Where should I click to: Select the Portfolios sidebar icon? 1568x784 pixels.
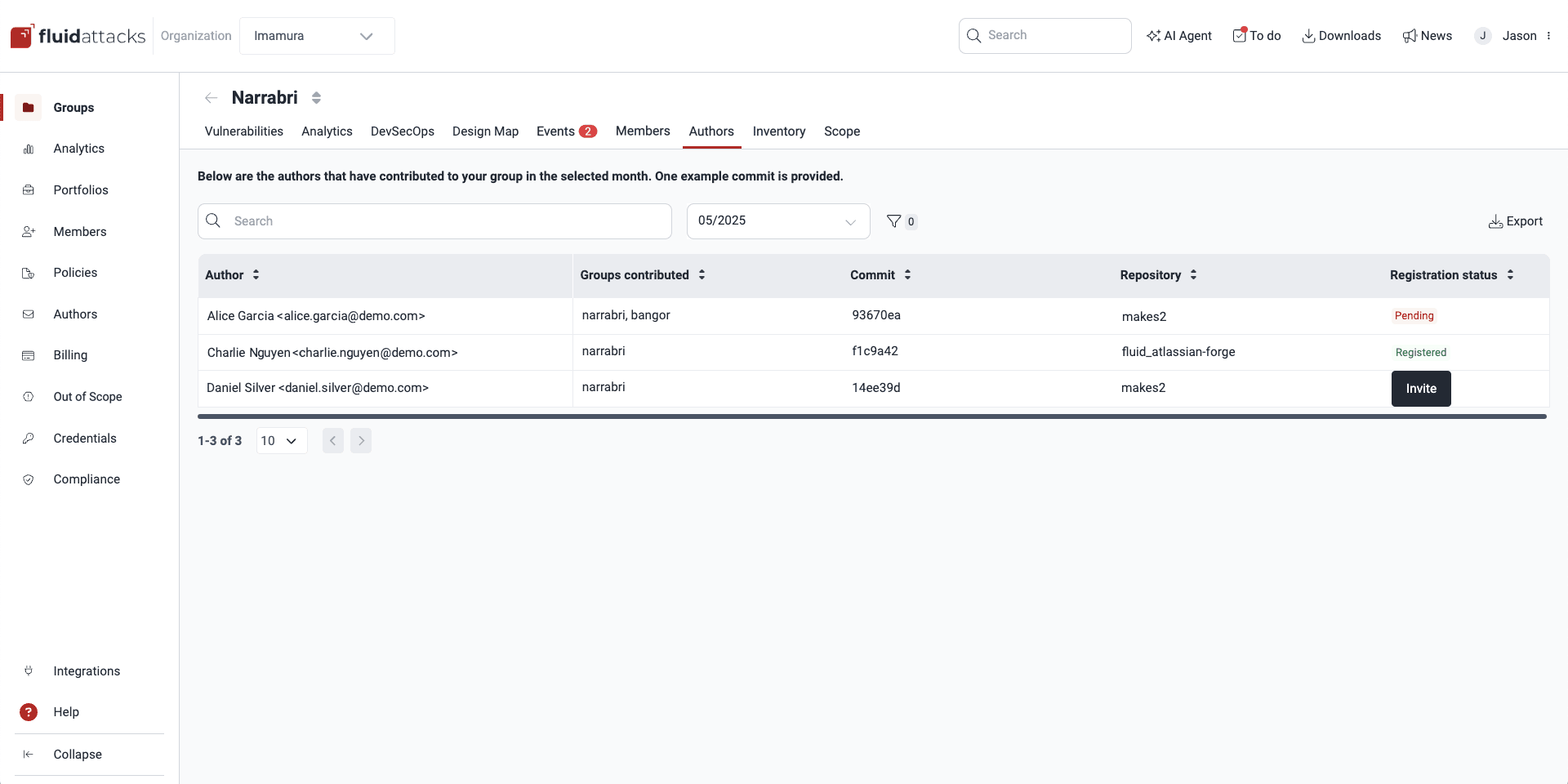pyautogui.click(x=28, y=189)
